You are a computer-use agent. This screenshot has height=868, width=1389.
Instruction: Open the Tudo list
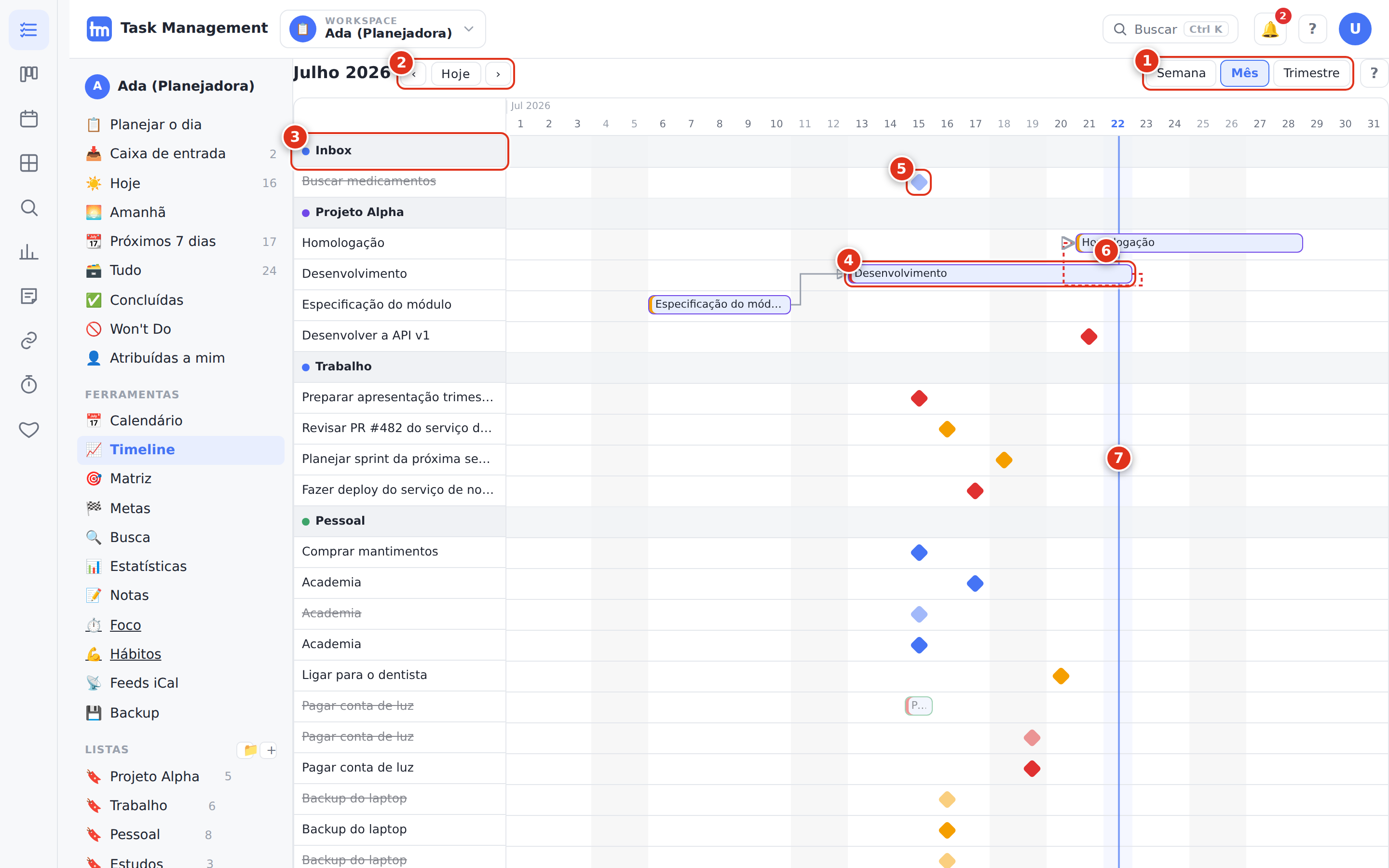click(x=181, y=271)
